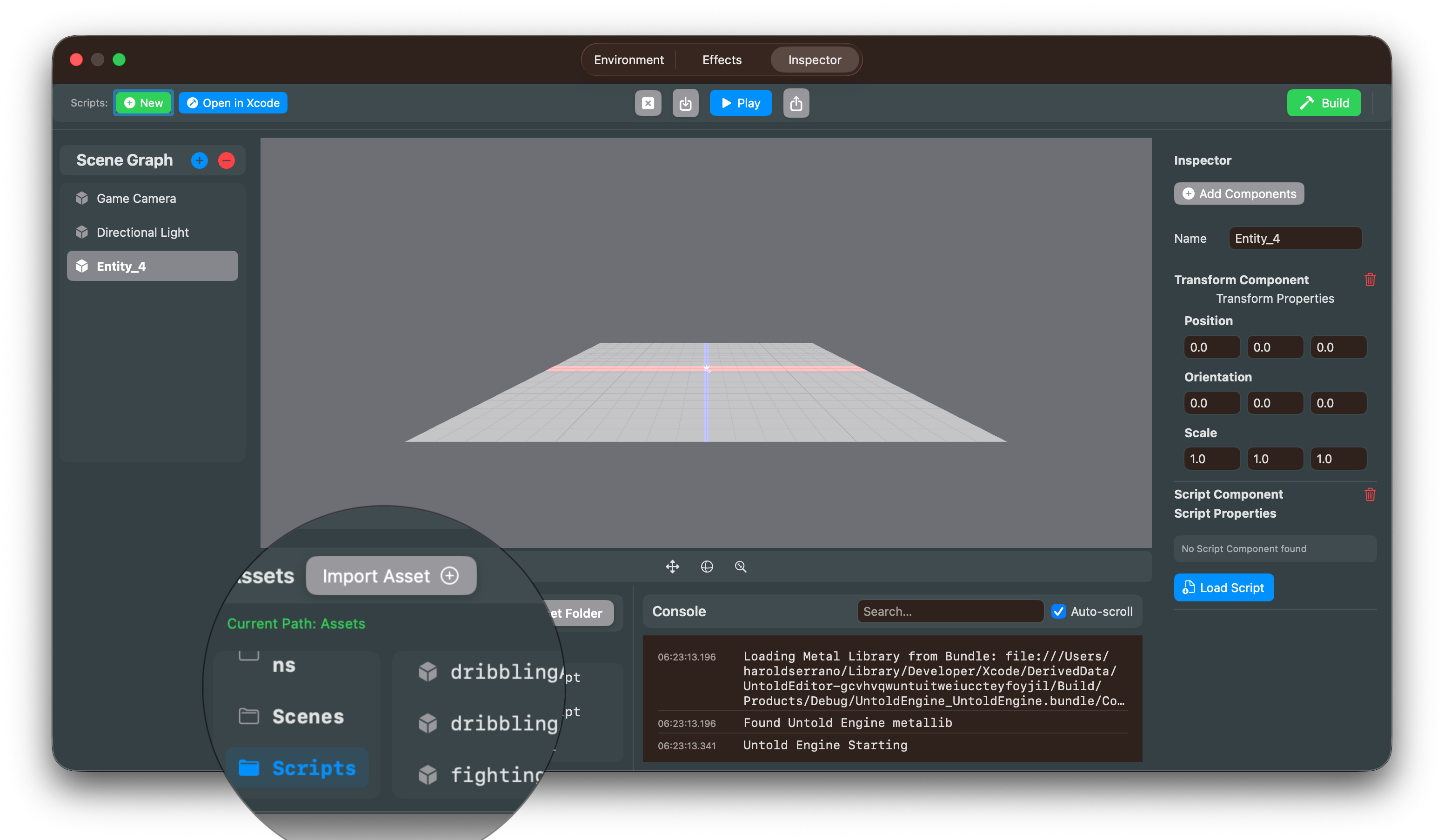The image size is (1444, 840).
Task: Click the import/download icon in the top toolbar
Action: click(685, 103)
